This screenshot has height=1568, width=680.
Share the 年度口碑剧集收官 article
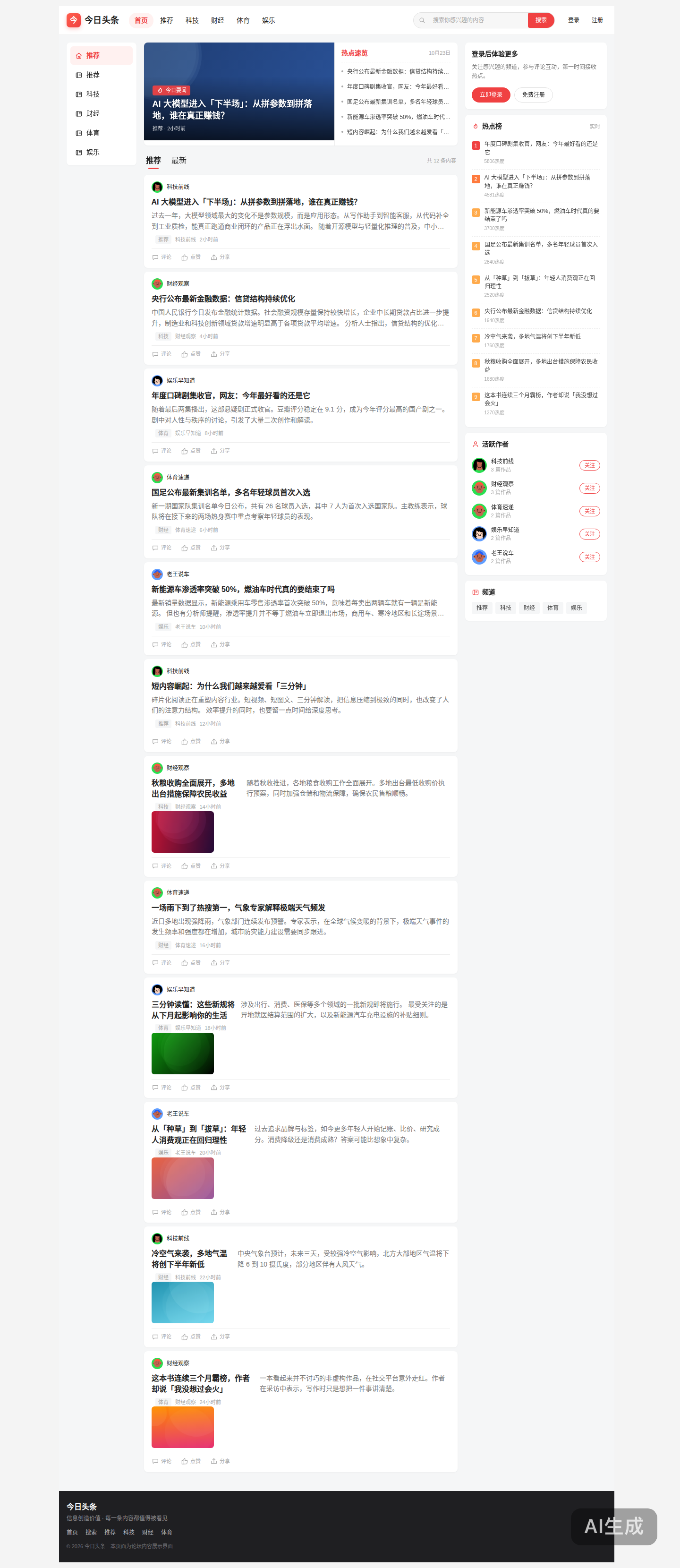click(220, 450)
